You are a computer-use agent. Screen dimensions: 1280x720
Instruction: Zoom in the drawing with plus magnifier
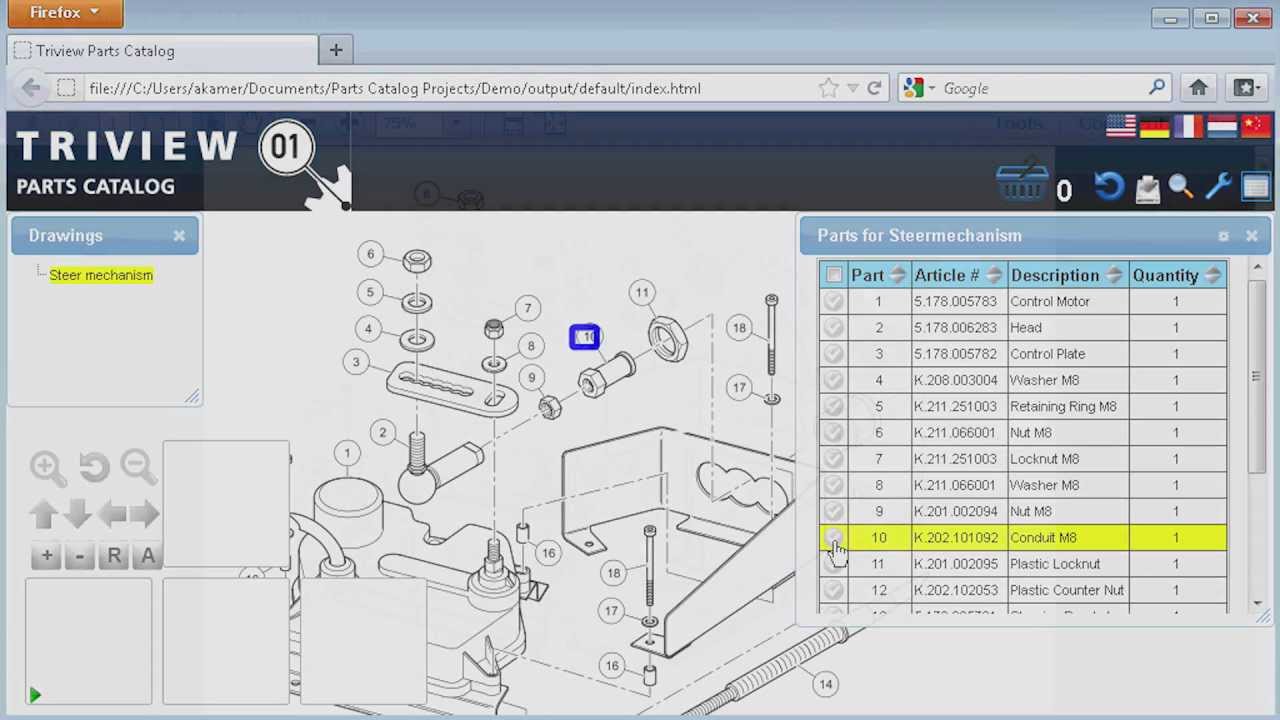coord(46,466)
